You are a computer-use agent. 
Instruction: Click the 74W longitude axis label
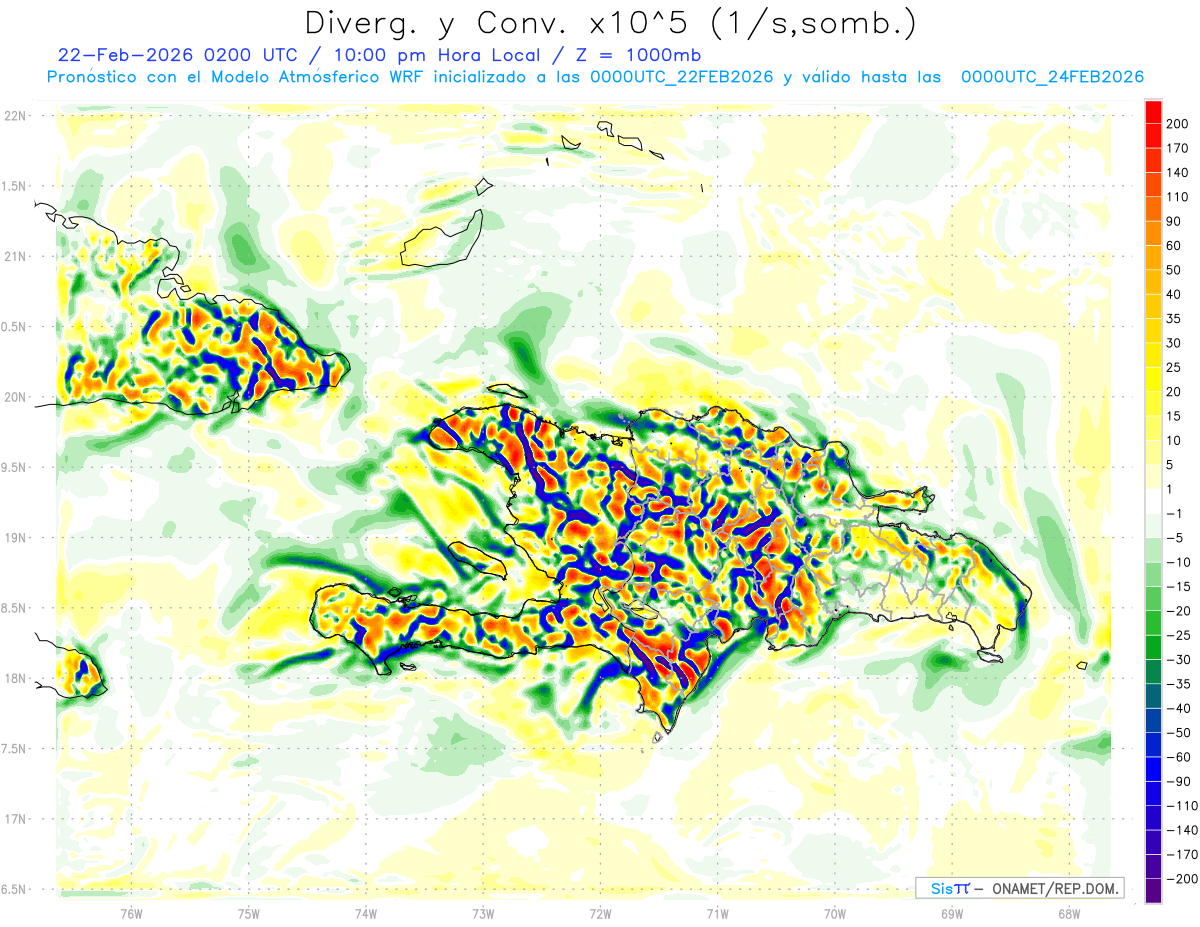coord(366,913)
